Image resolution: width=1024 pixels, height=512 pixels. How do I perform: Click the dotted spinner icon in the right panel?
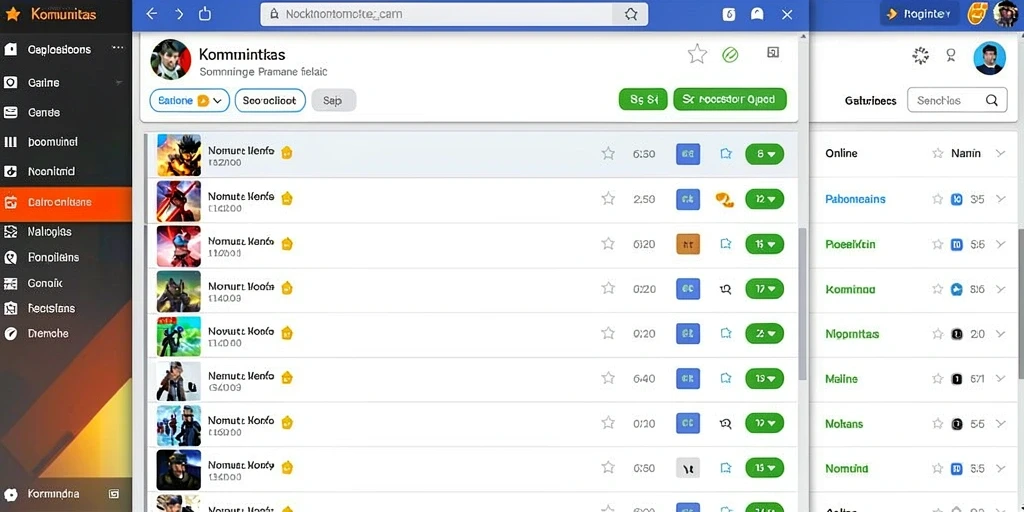pos(920,56)
